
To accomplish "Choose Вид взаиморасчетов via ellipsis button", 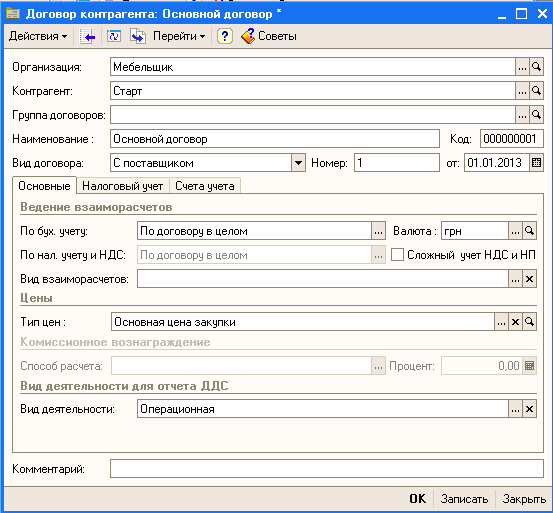I will (x=515, y=279).
